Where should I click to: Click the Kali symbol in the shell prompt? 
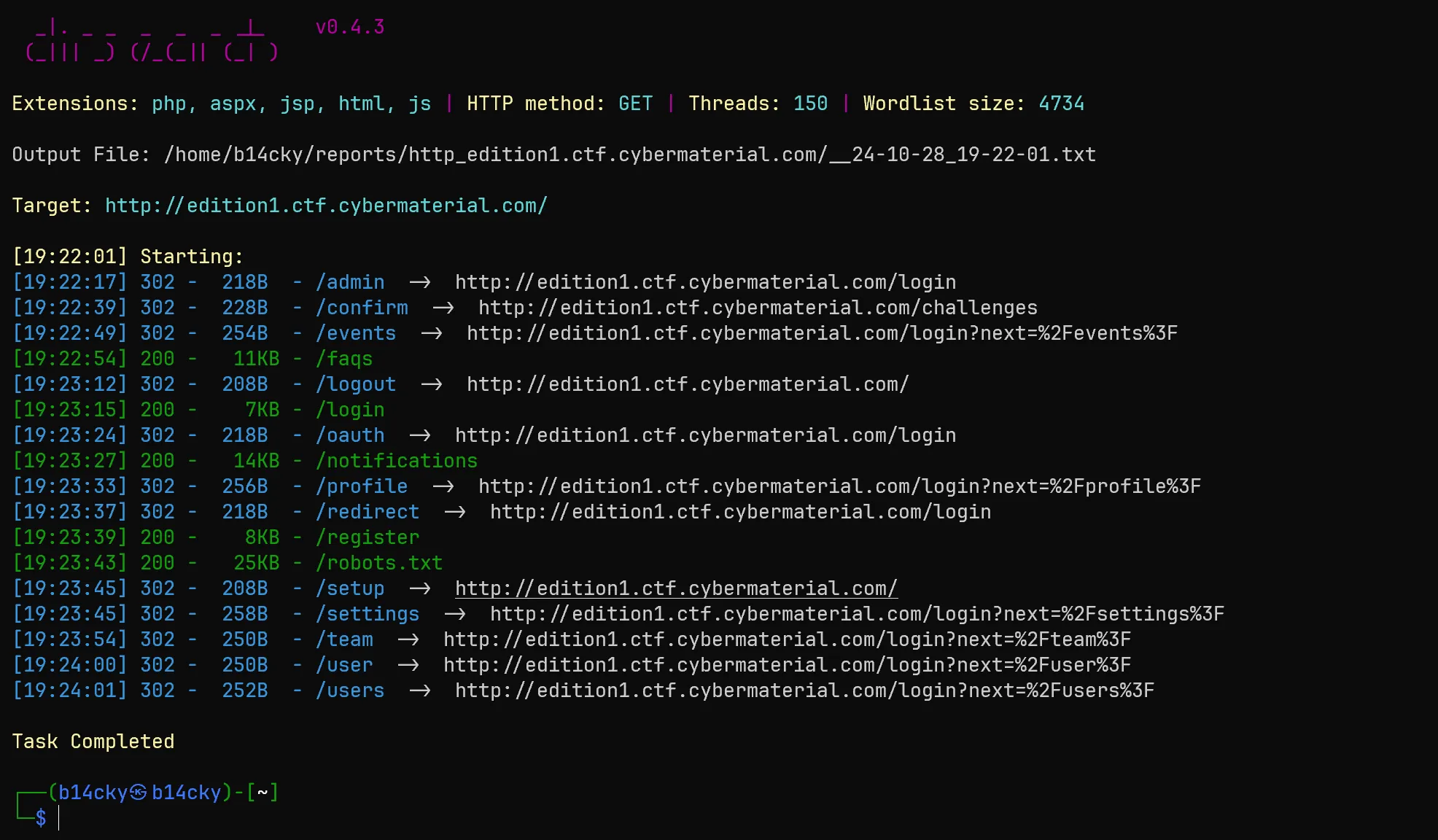139,793
